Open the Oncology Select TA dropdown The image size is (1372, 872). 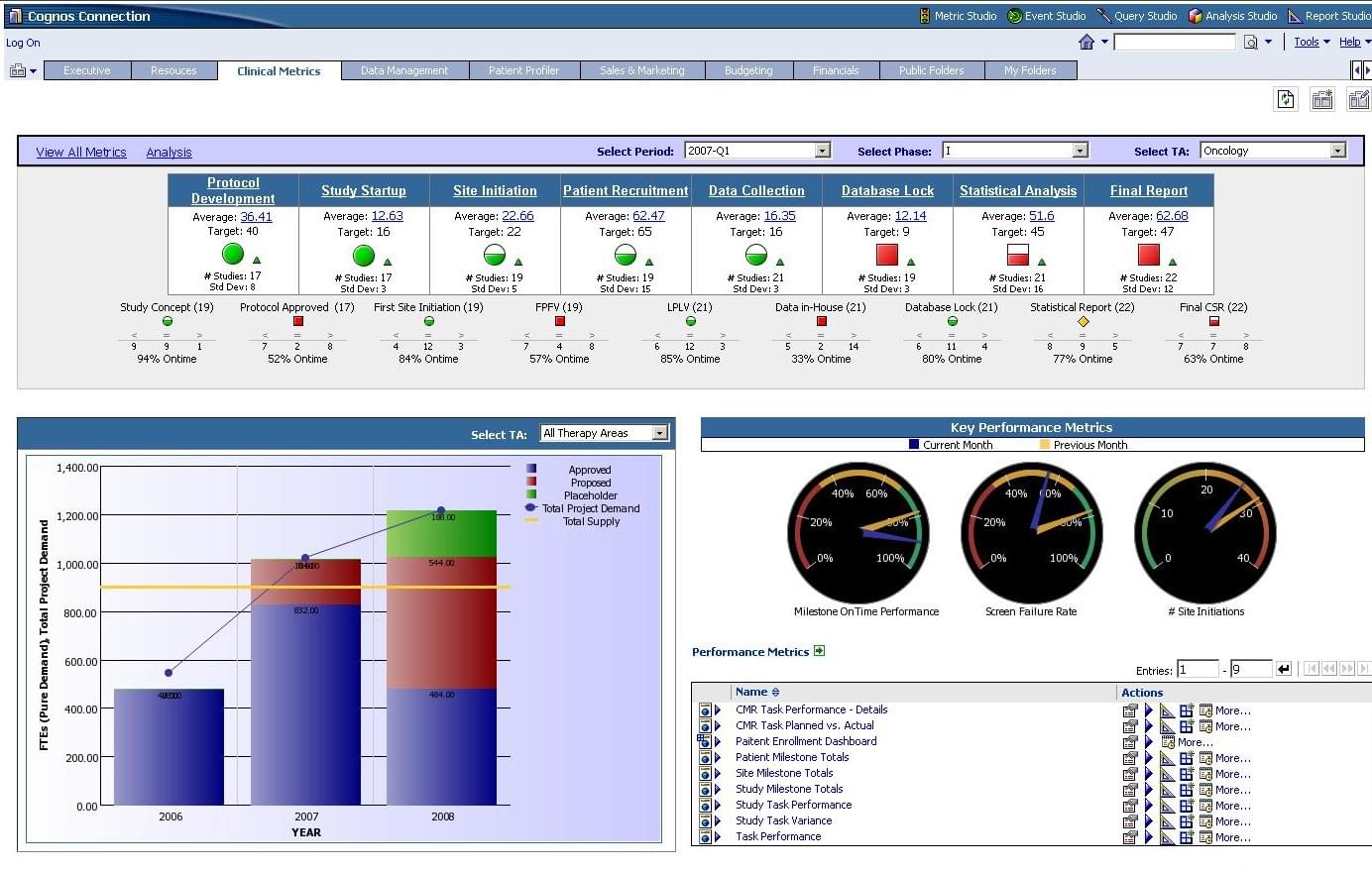coord(1338,151)
